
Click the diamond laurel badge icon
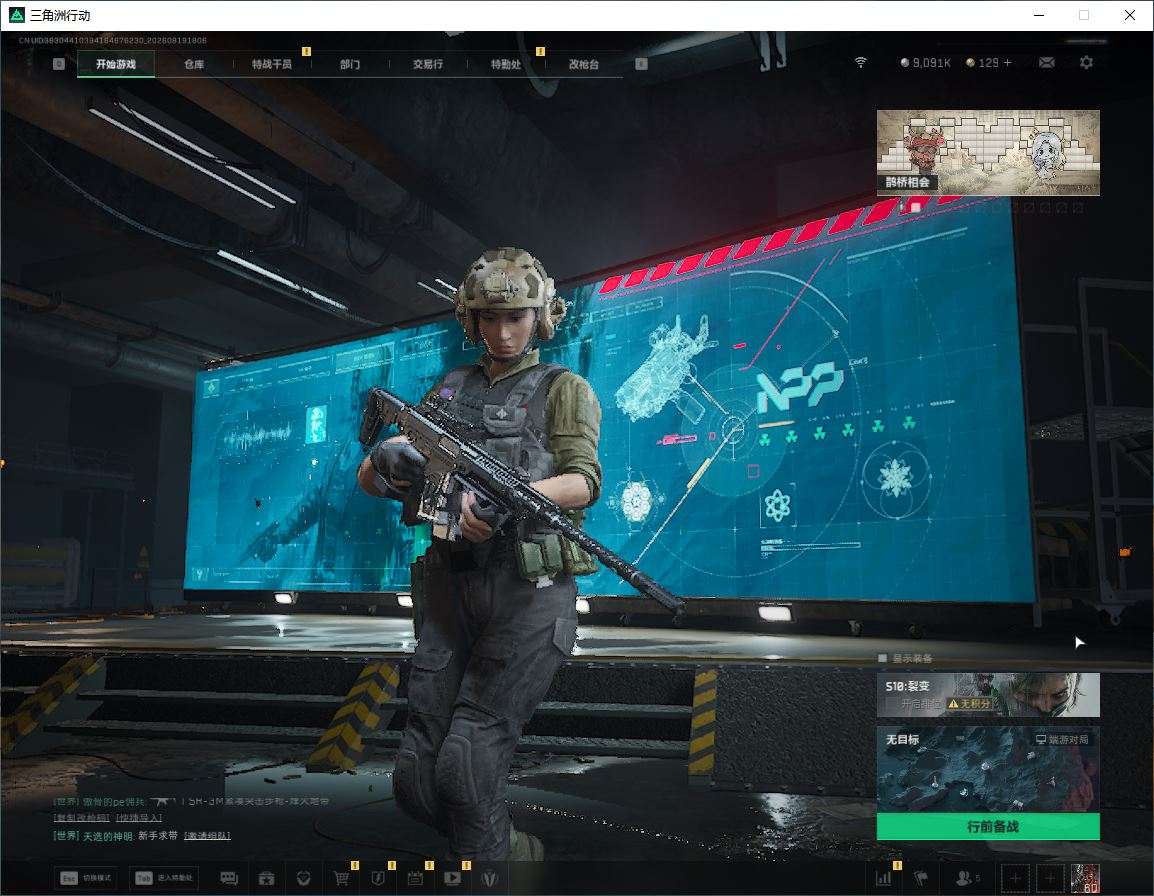(x=303, y=878)
